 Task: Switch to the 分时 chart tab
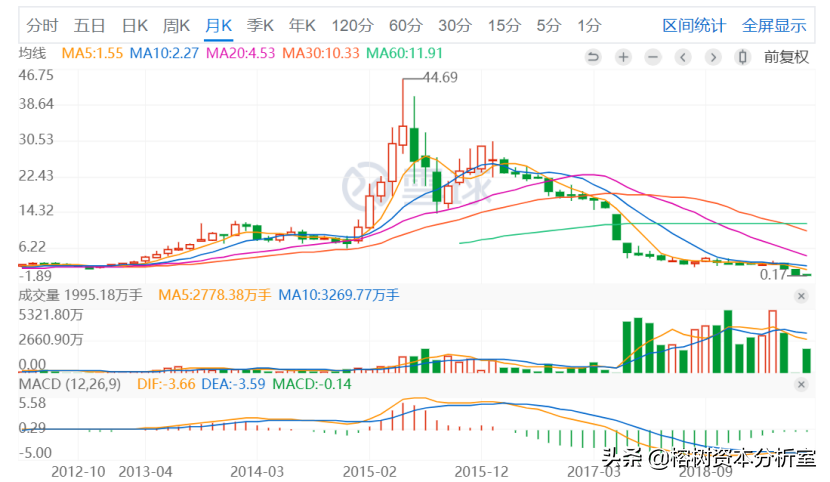click(x=42, y=25)
